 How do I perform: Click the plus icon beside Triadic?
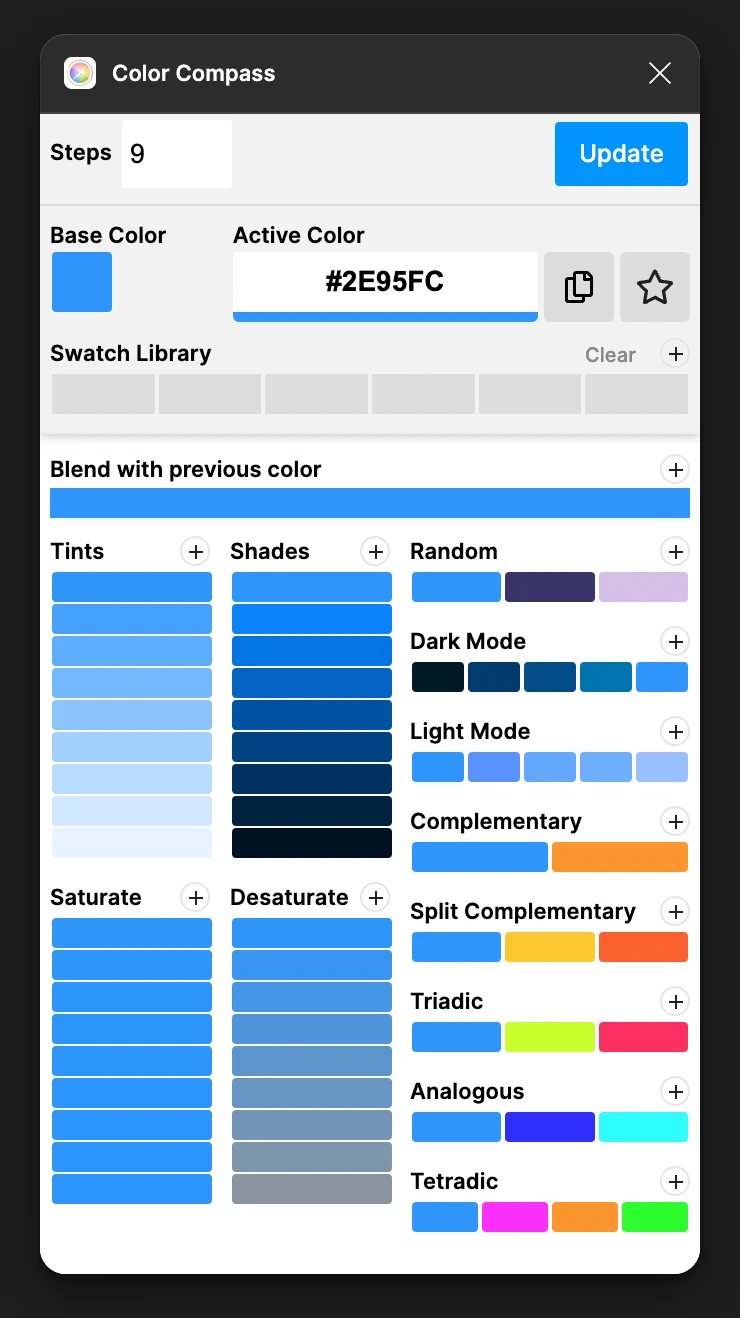pyautogui.click(x=676, y=1001)
